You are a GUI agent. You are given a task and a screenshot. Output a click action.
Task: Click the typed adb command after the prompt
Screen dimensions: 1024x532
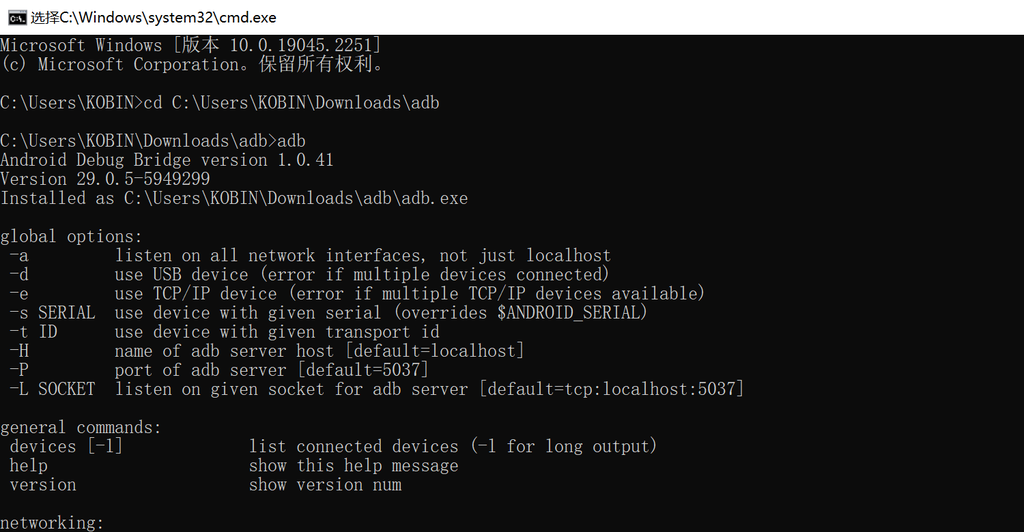(291, 141)
